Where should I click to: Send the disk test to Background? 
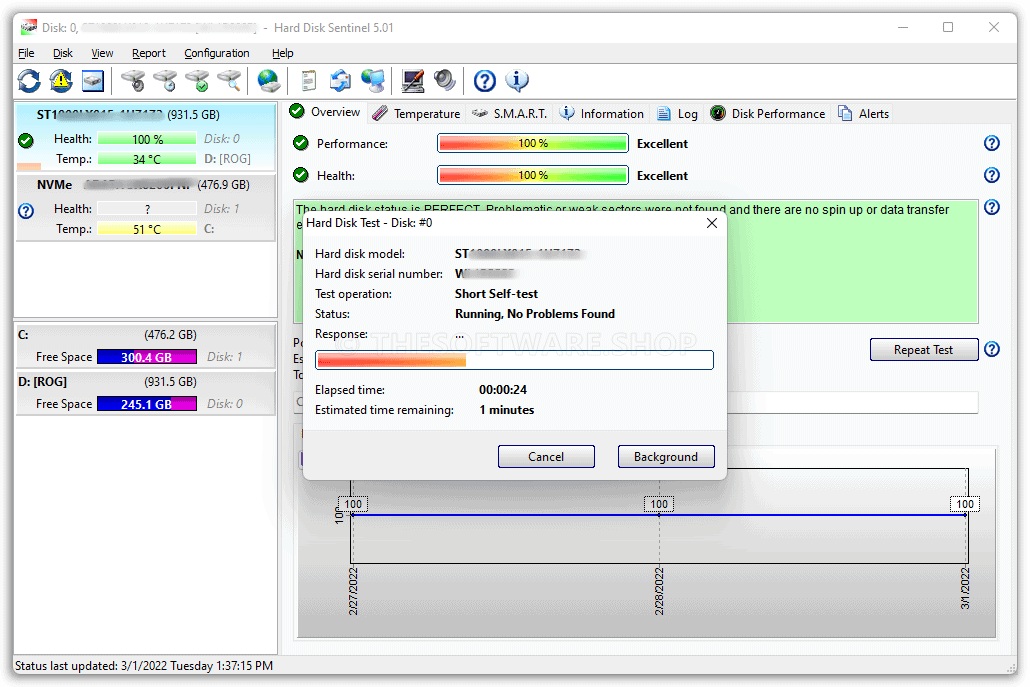tap(665, 456)
